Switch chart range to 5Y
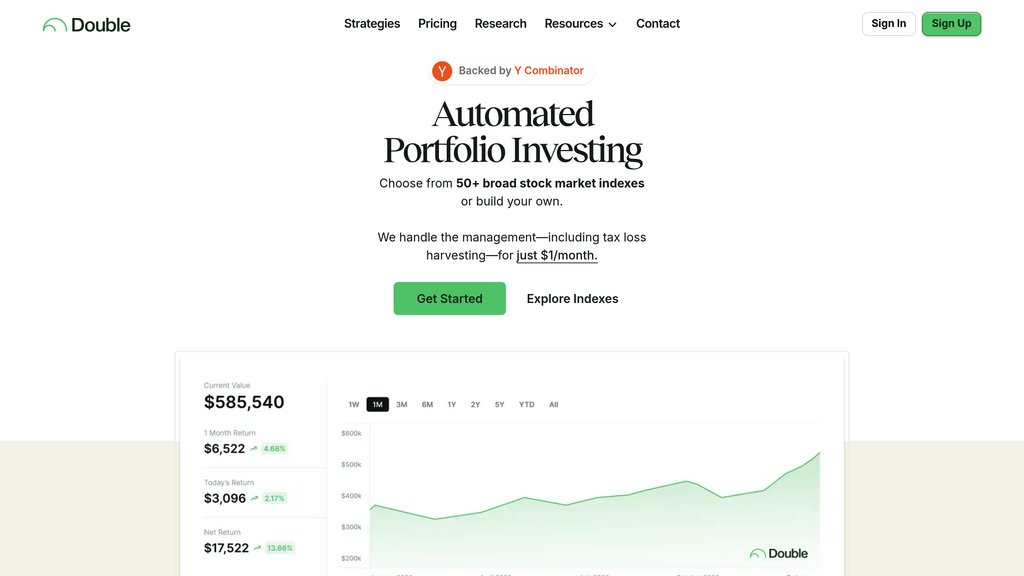 (x=499, y=405)
